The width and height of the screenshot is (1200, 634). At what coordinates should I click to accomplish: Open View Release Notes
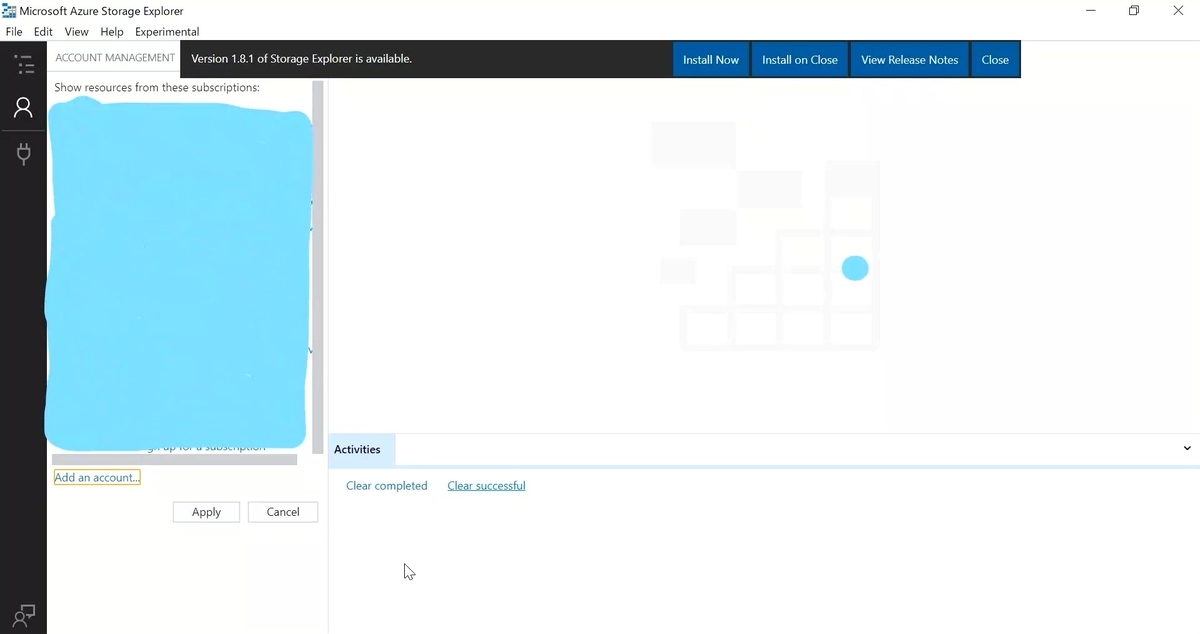[910, 60]
